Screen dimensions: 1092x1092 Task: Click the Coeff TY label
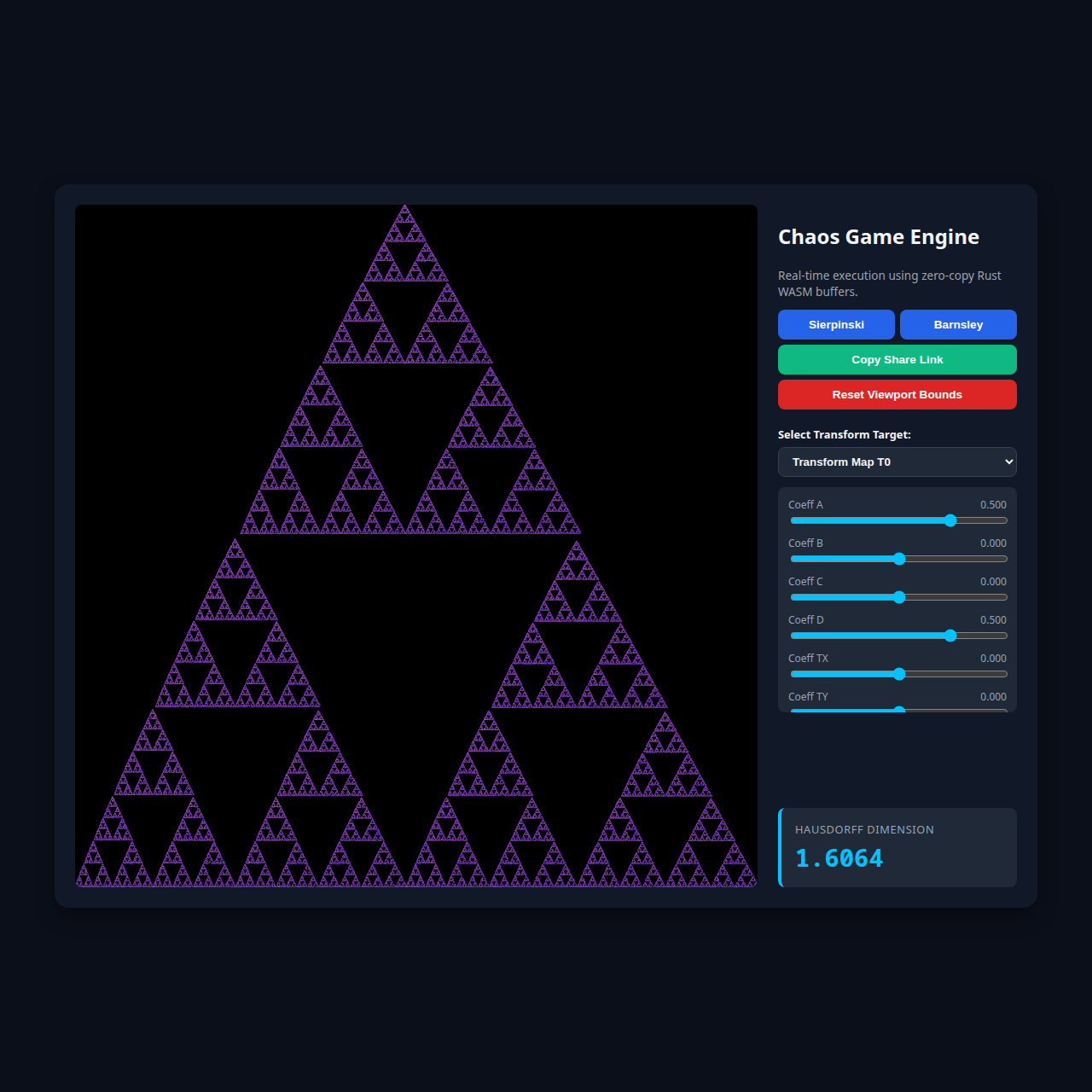(808, 697)
